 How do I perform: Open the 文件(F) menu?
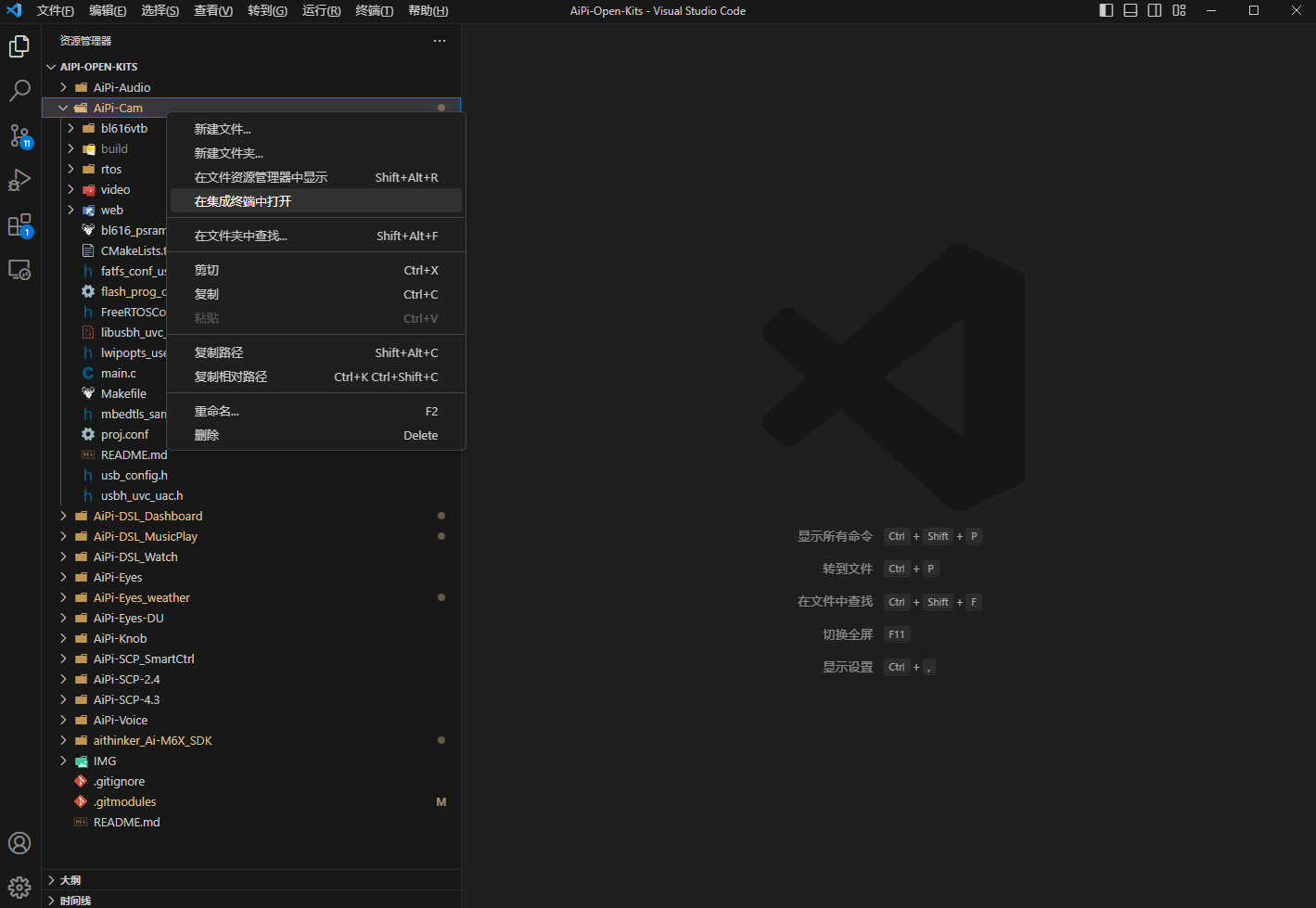[x=56, y=10]
